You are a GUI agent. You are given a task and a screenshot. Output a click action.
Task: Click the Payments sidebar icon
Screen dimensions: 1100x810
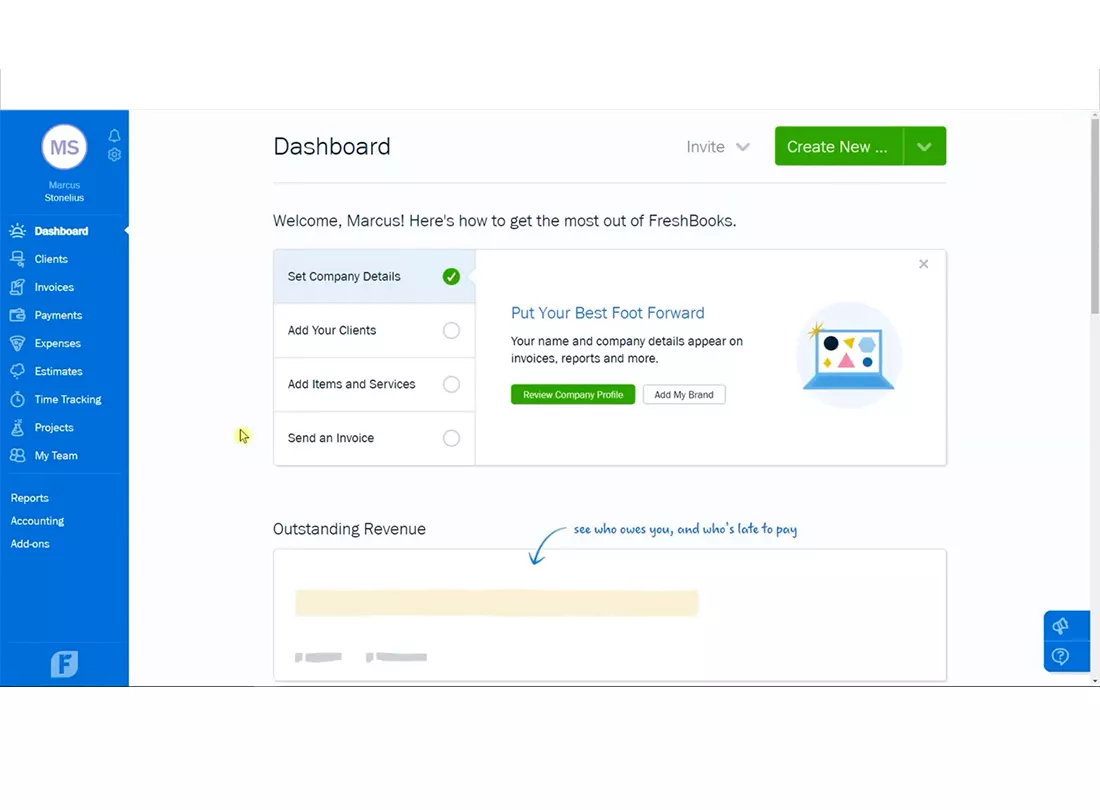[20, 315]
